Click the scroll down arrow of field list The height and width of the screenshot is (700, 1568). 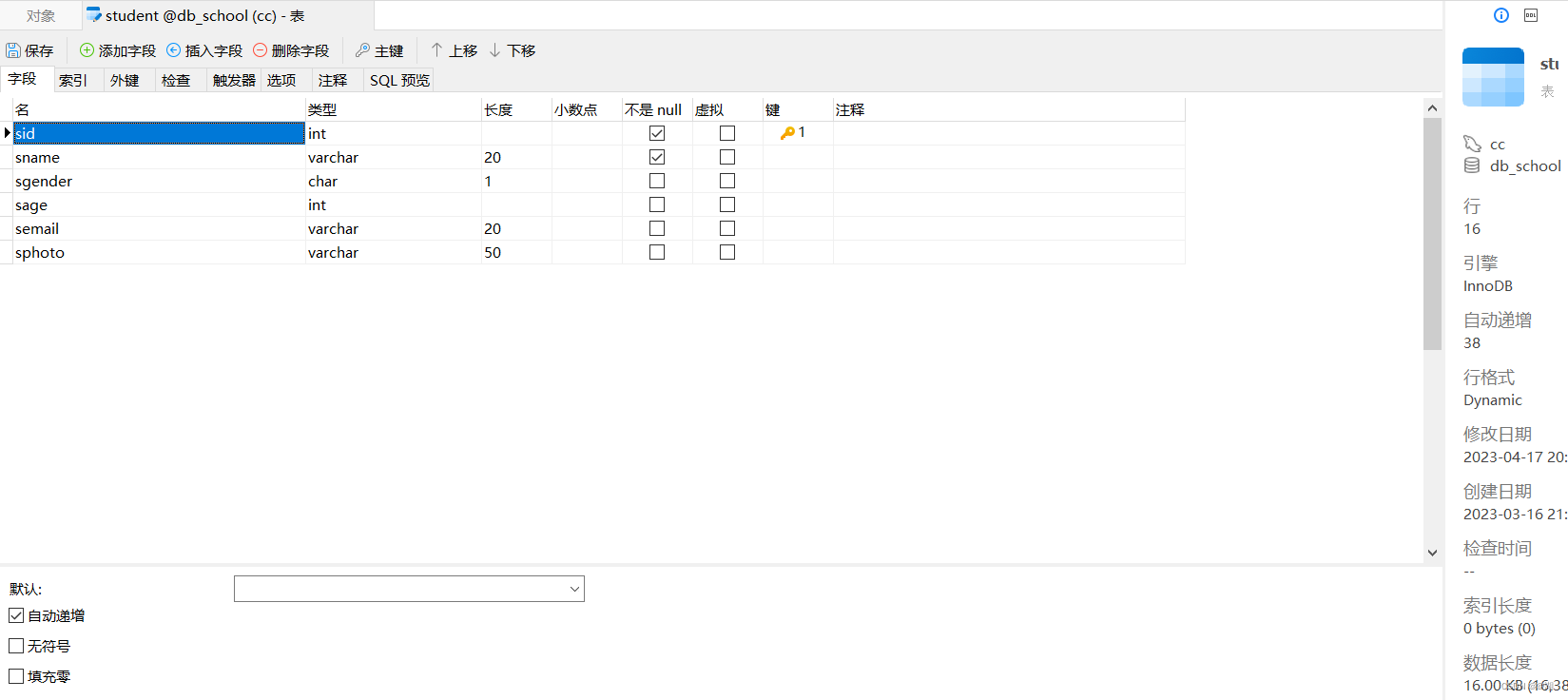click(1432, 553)
